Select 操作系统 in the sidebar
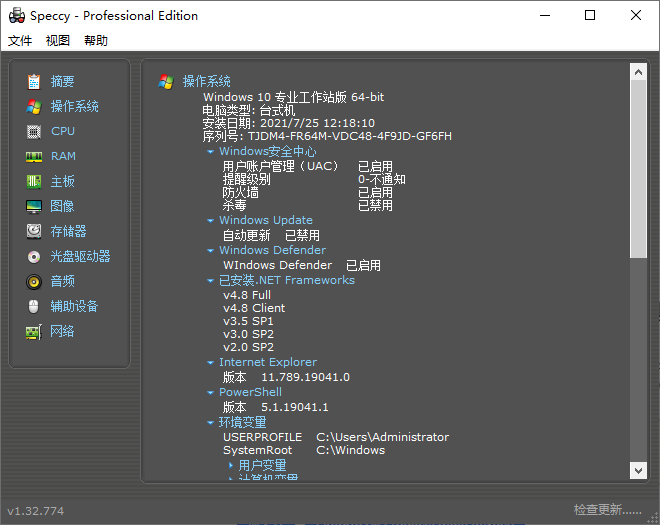This screenshot has height=525, width=660. 75,106
